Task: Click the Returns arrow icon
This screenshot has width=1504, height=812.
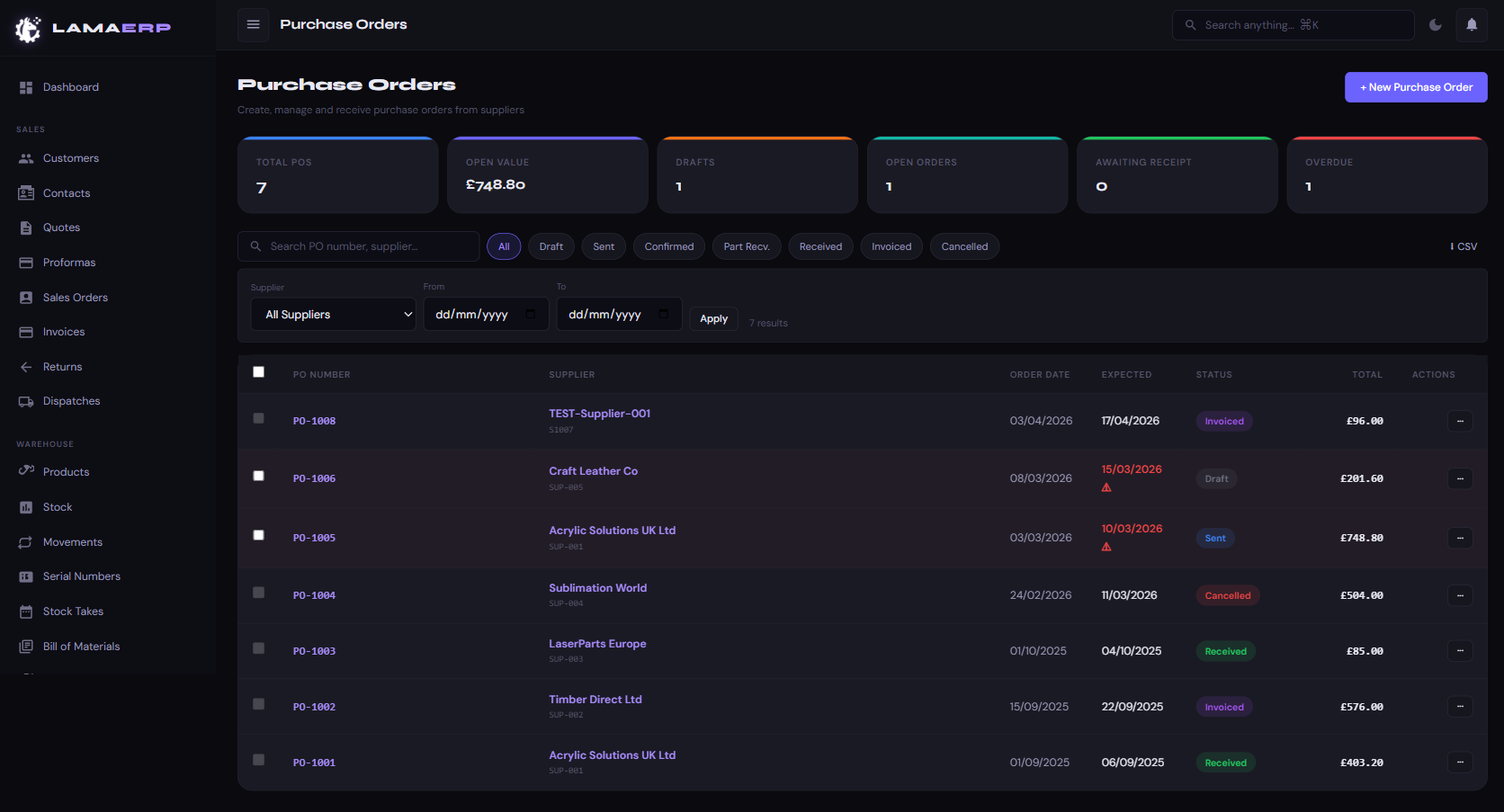Action: [x=26, y=367]
